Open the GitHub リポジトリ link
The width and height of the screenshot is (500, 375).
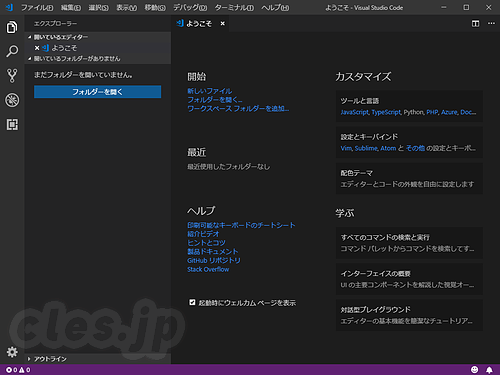point(214,260)
